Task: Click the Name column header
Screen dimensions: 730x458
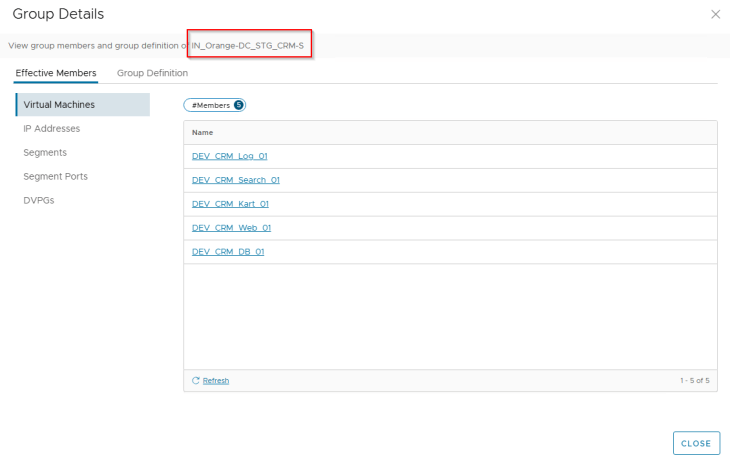Action: (202, 132)
